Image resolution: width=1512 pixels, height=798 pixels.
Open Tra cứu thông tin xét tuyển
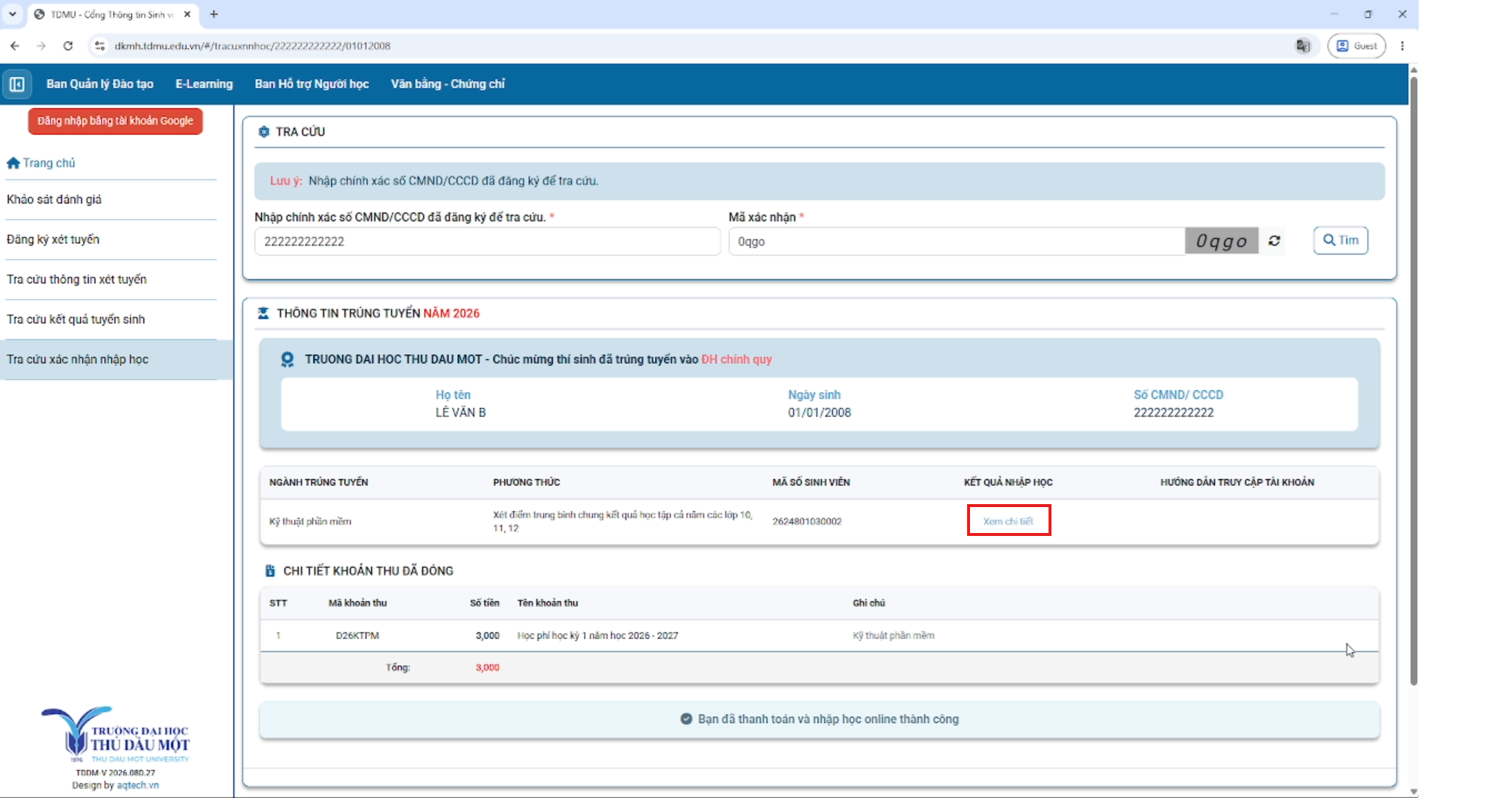[x=76, y=280]
